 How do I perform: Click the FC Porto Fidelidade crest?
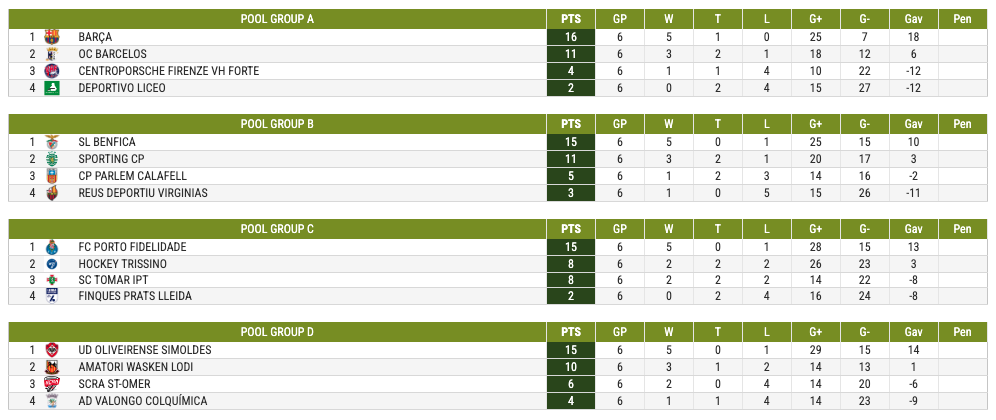tap(51, 247)
